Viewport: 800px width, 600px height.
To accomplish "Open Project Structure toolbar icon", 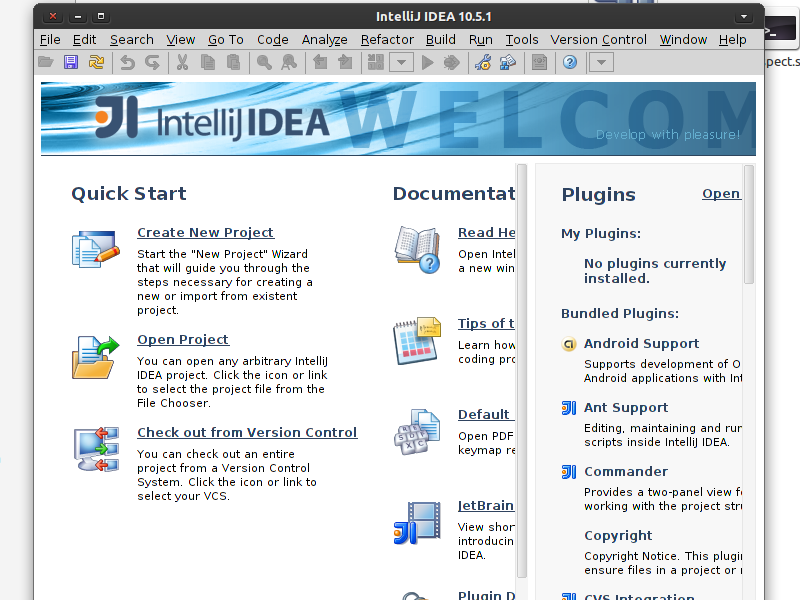I will pos(507,63).
